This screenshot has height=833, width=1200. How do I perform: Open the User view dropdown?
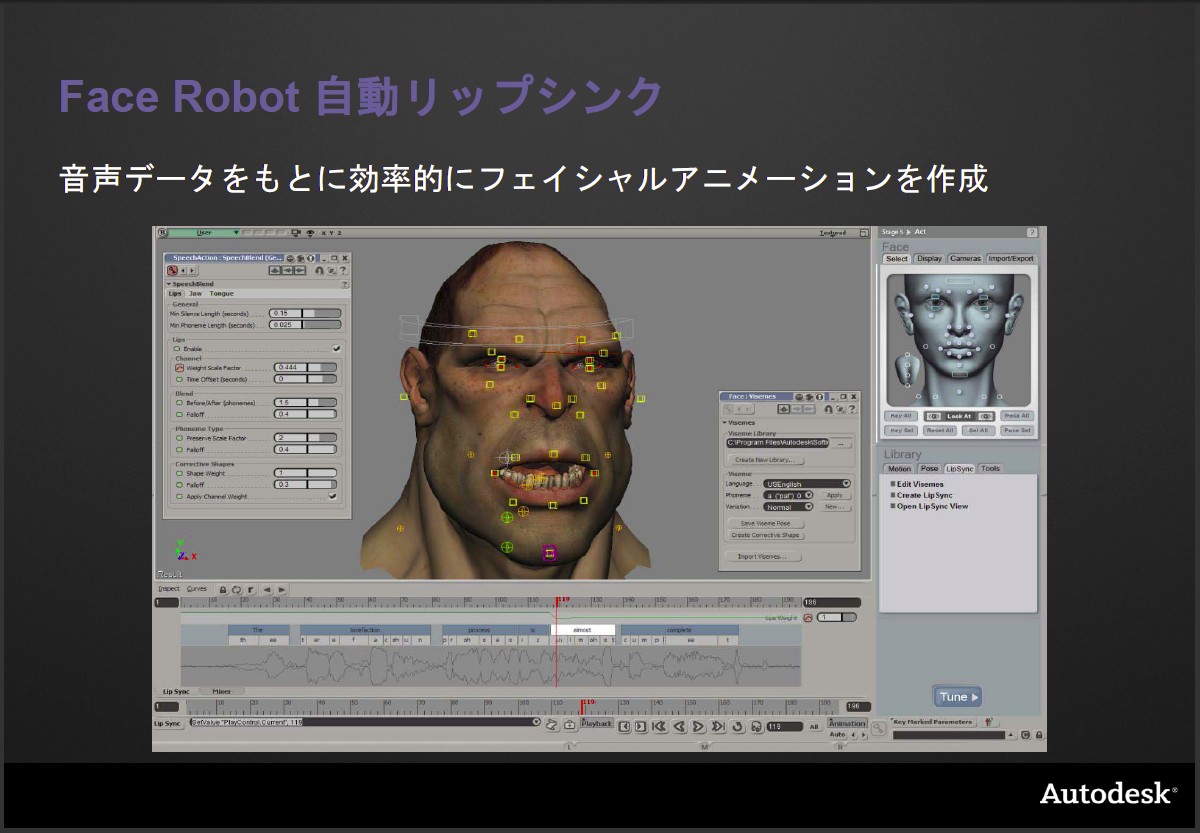coord(204,232)
